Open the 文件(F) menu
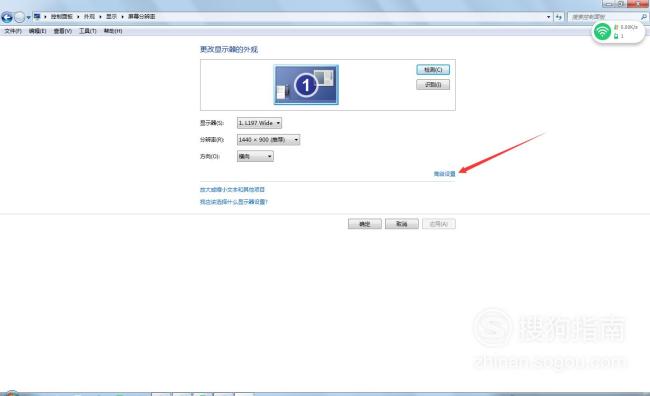The height and width of the screenshot is (396, 650). tap(13, 31)
